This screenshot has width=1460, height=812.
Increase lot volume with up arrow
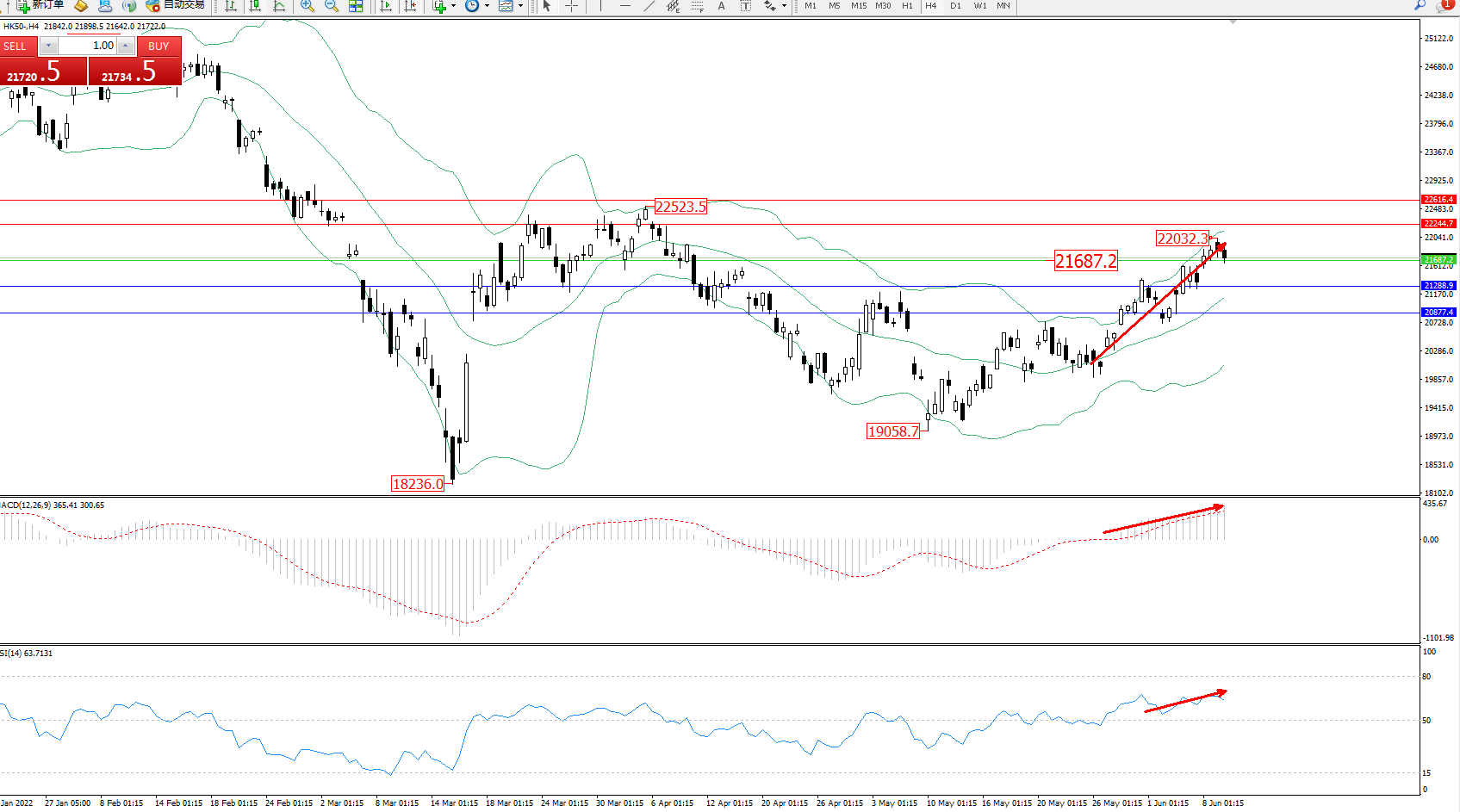pyautogui.click(x=126, y=46)
